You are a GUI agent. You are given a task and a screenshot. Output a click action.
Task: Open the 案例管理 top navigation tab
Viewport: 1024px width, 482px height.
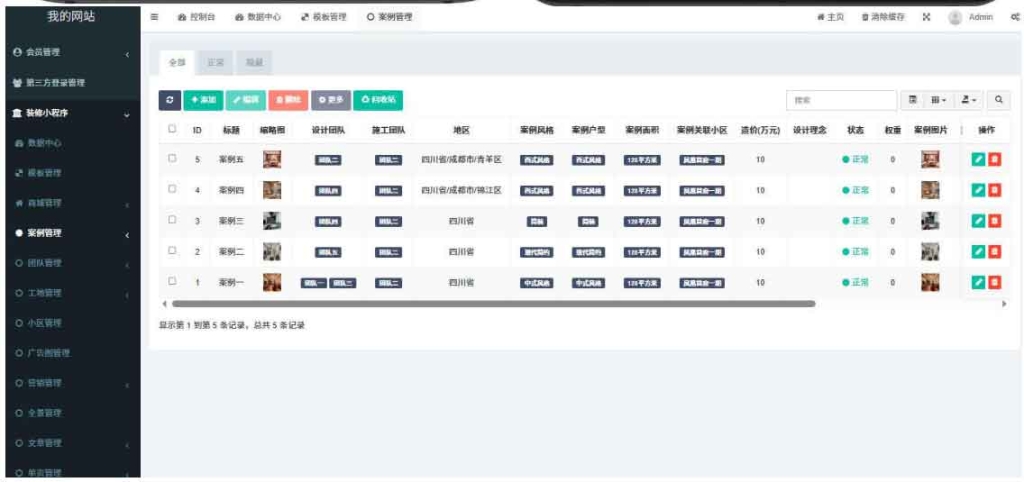click(389, 18)
